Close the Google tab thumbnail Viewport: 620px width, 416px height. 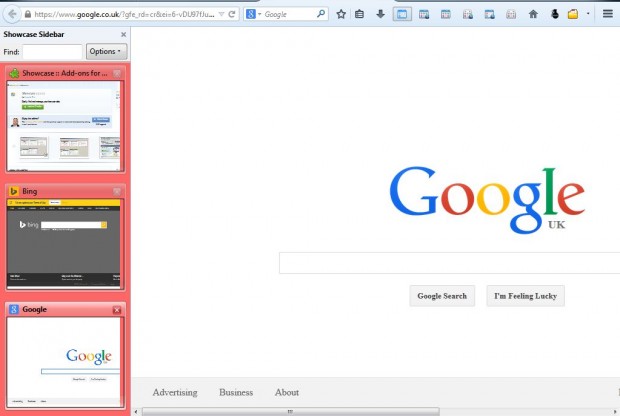(117, 310)
